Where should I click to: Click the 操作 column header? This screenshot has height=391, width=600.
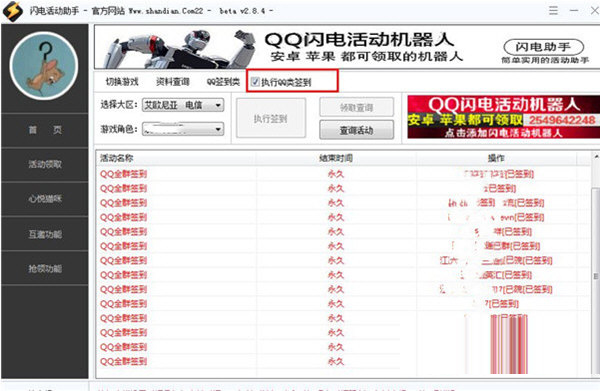(496, 158)
